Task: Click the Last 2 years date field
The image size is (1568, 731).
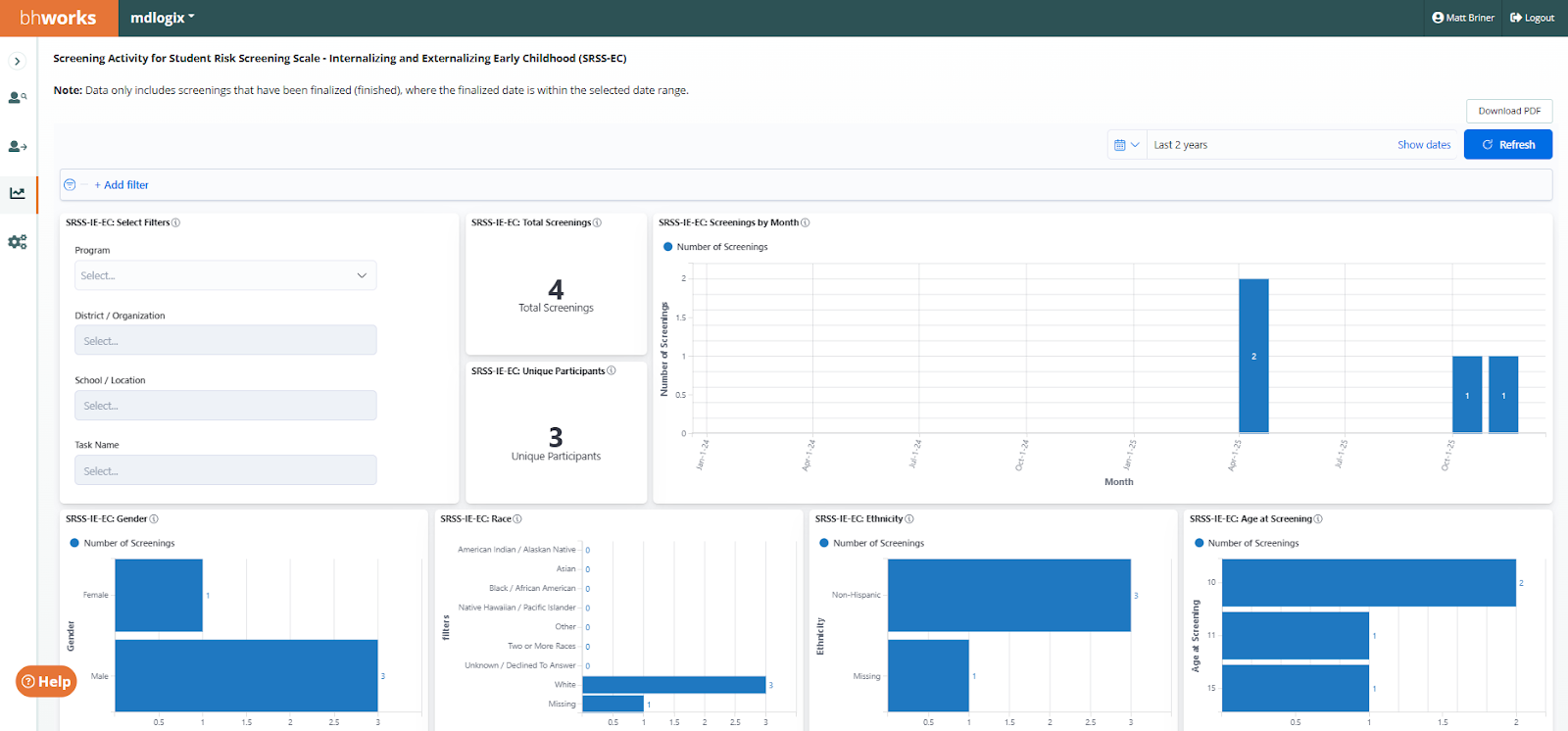Action: [1269, 145]
